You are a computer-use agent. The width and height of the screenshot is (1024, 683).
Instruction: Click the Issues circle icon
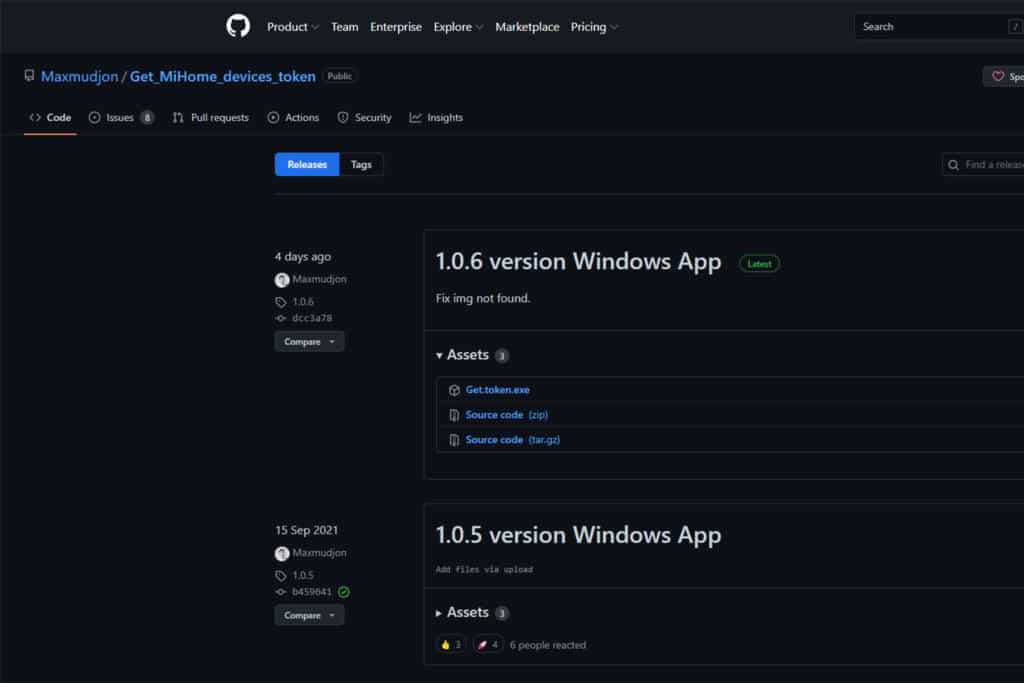95,118
